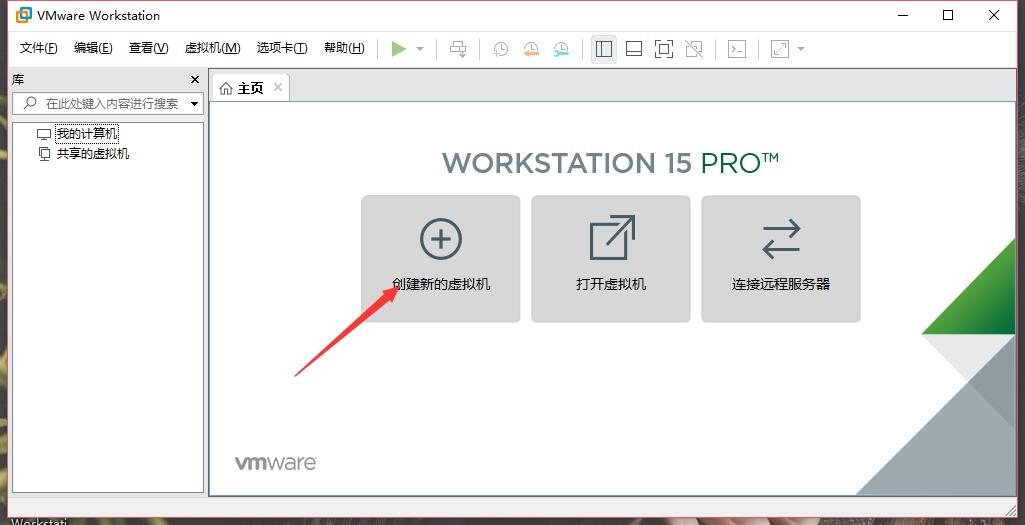Open the 选项卡(T) menu
This screenshot has width=1025, height=525.
pyautogui.click(x=282, y=48)
